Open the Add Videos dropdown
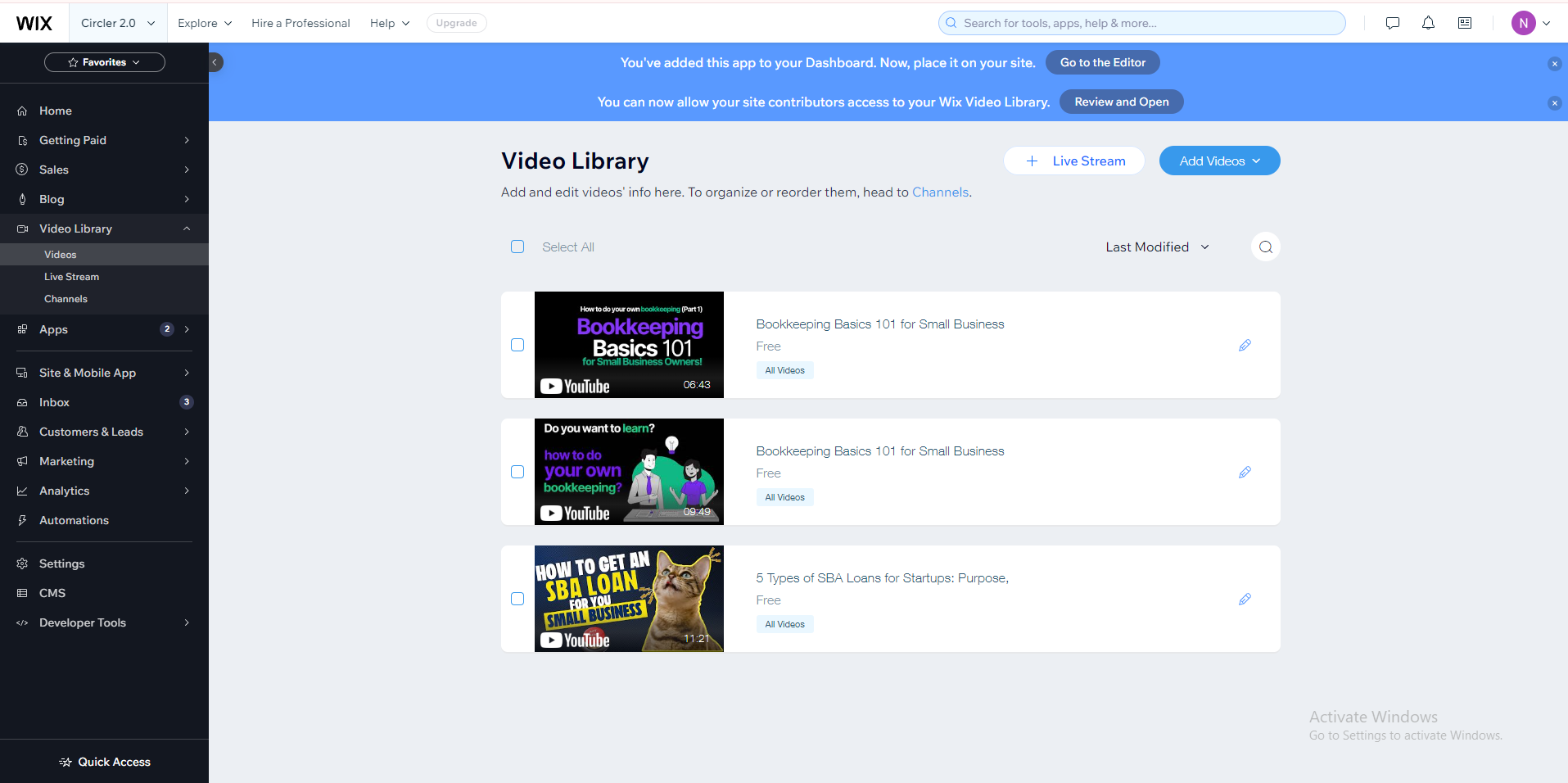 coord(1219,161)
